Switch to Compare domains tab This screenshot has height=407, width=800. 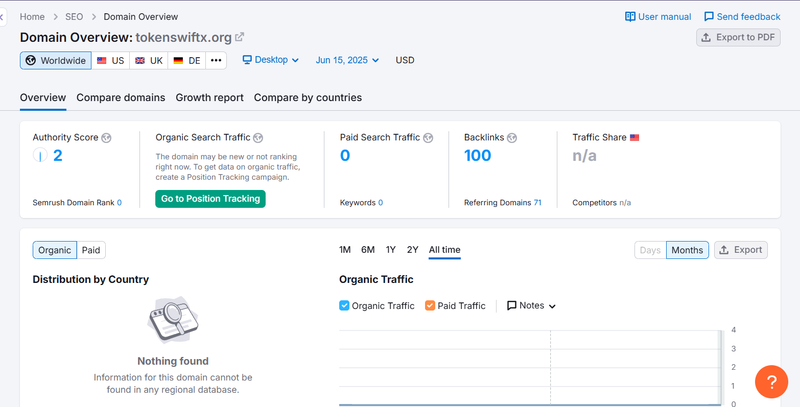(121, 97)
